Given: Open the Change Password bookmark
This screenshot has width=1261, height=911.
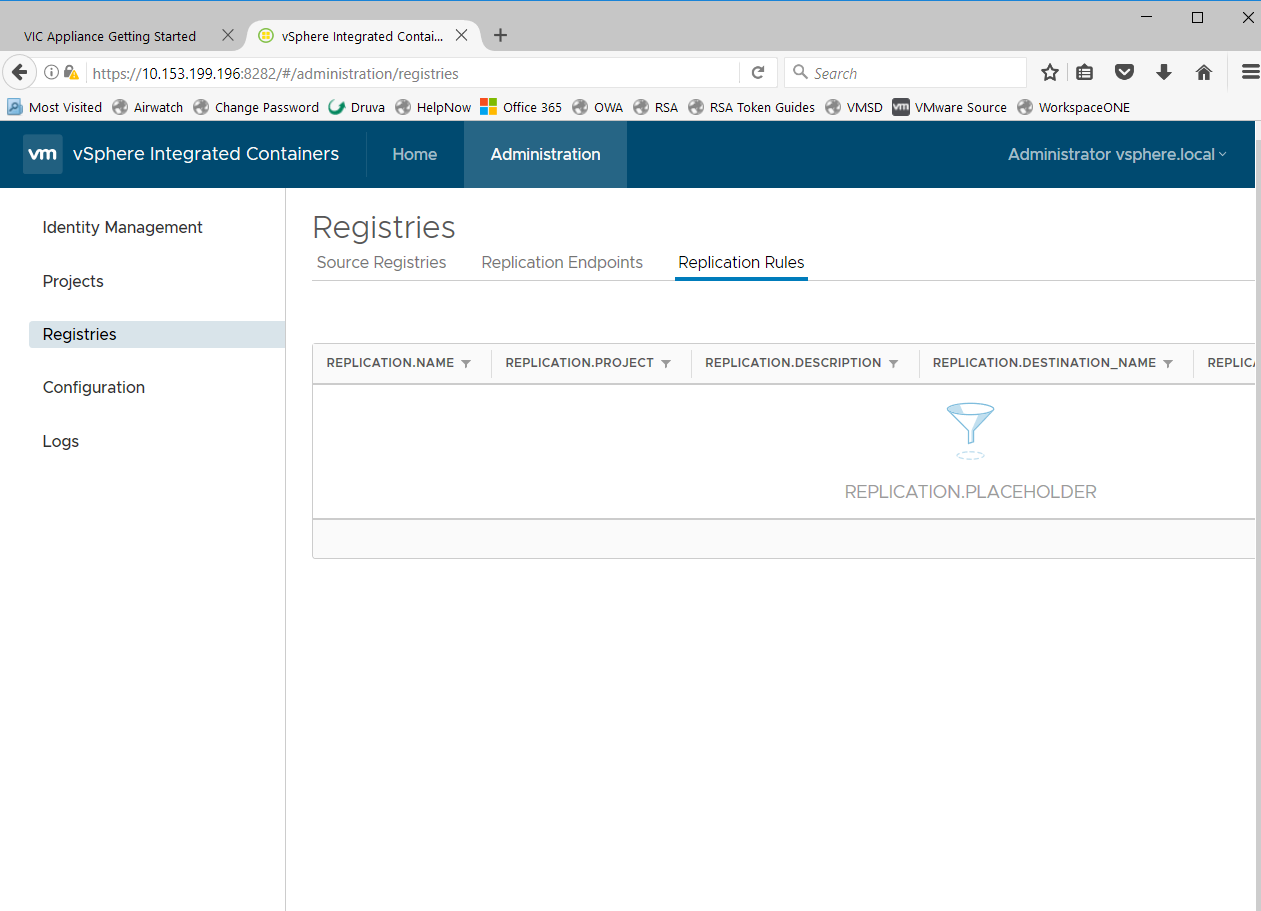Looking at the screenshot, I should click(x=256, y=107).
